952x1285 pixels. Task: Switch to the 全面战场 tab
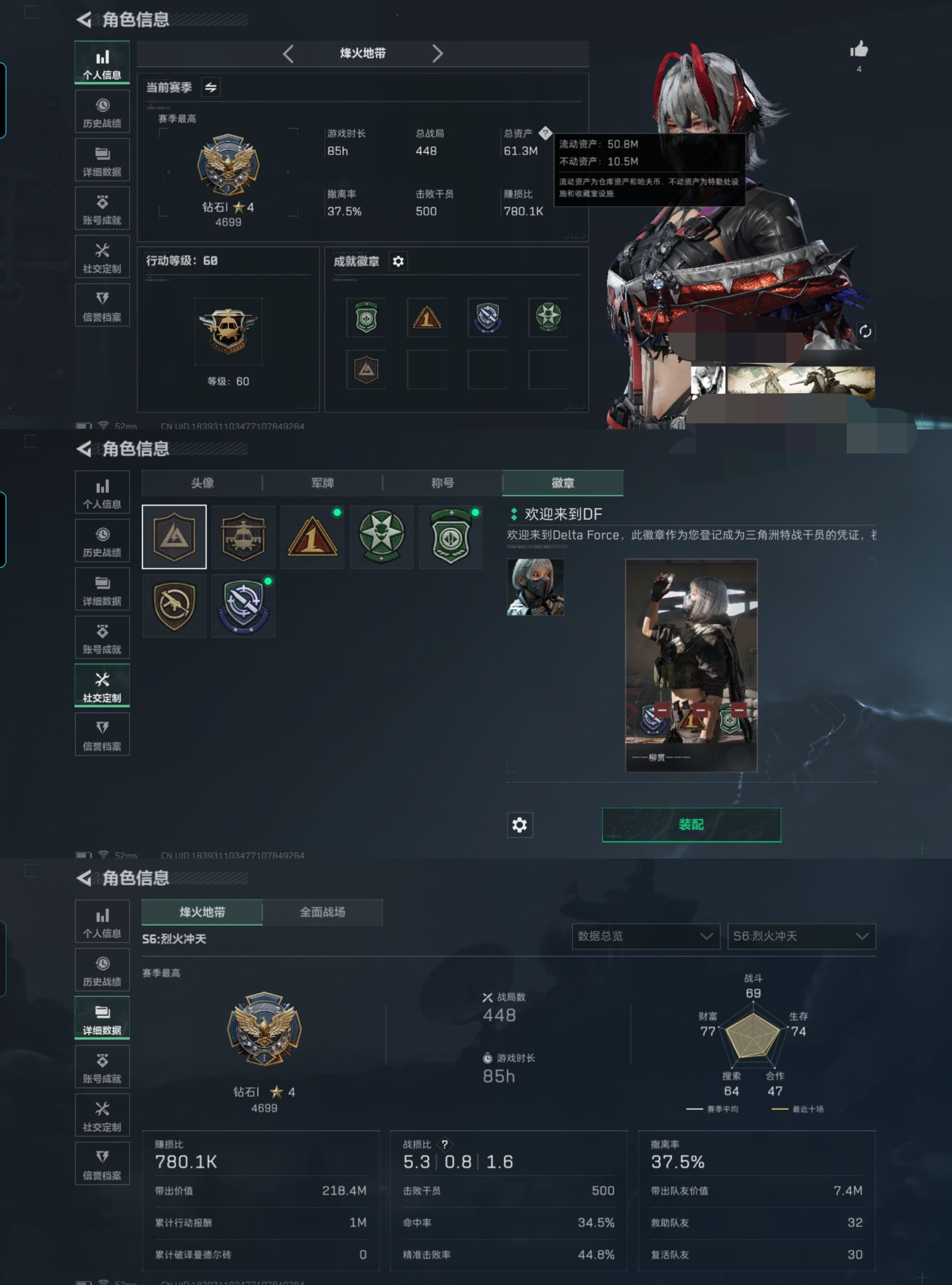[x=323, y=912]
